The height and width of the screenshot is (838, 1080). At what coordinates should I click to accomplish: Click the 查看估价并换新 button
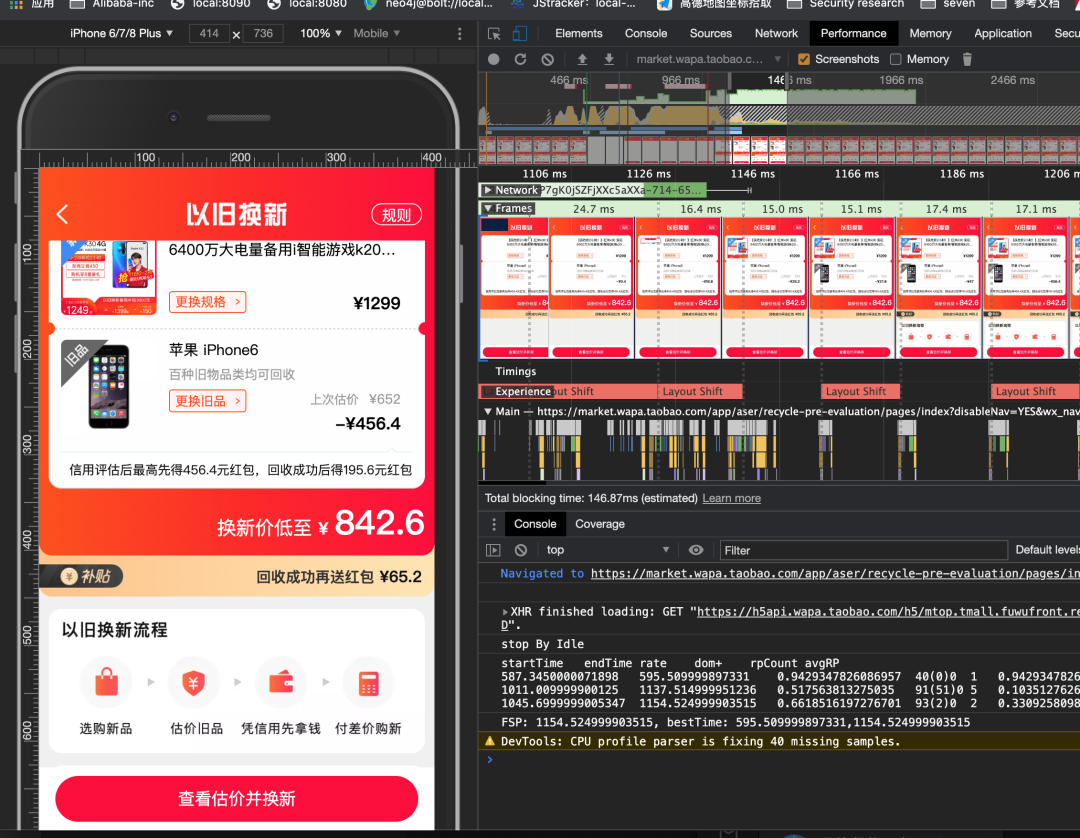point(237,799)
